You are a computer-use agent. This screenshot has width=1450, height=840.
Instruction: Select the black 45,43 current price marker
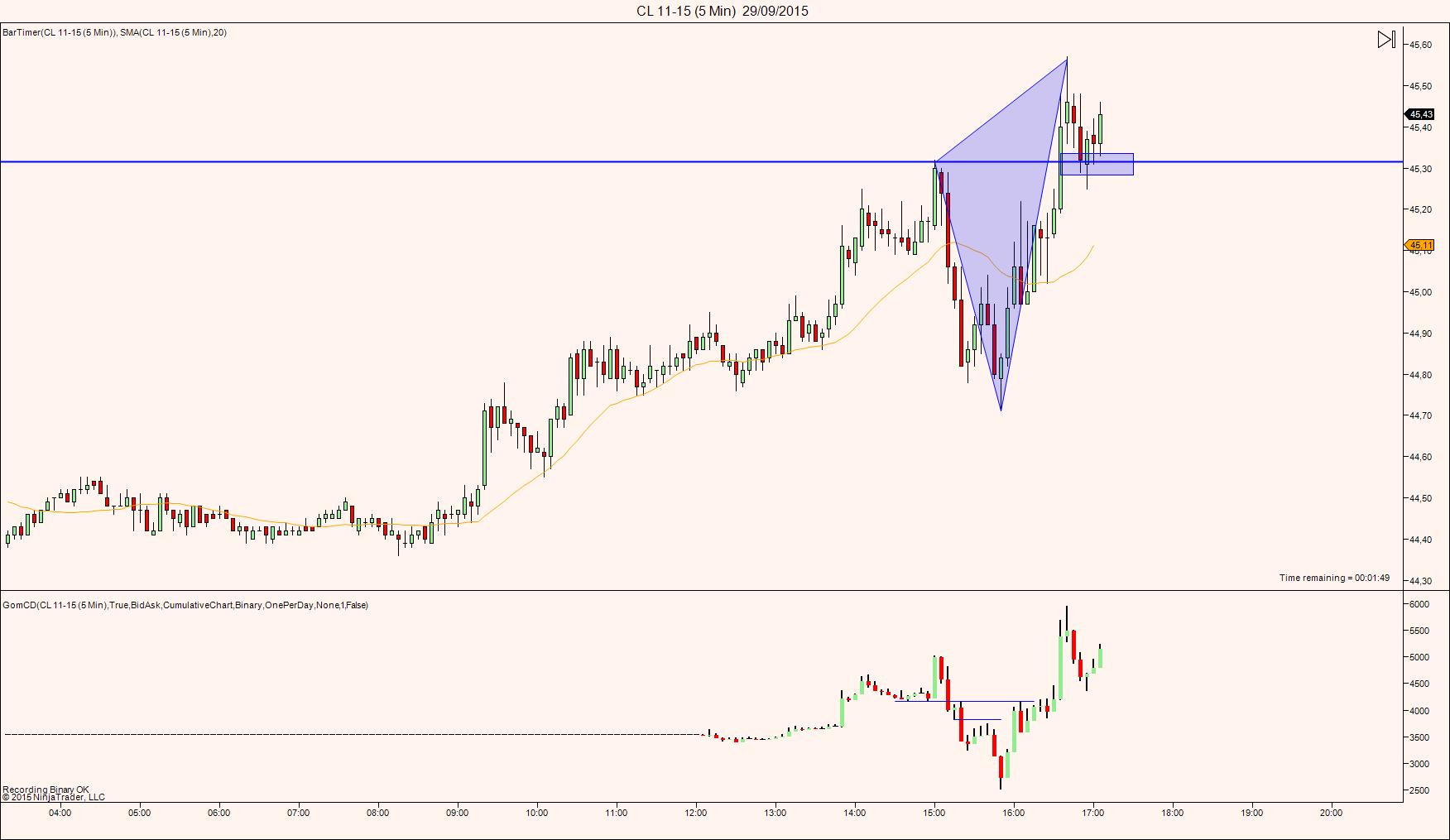(1420, 114)
